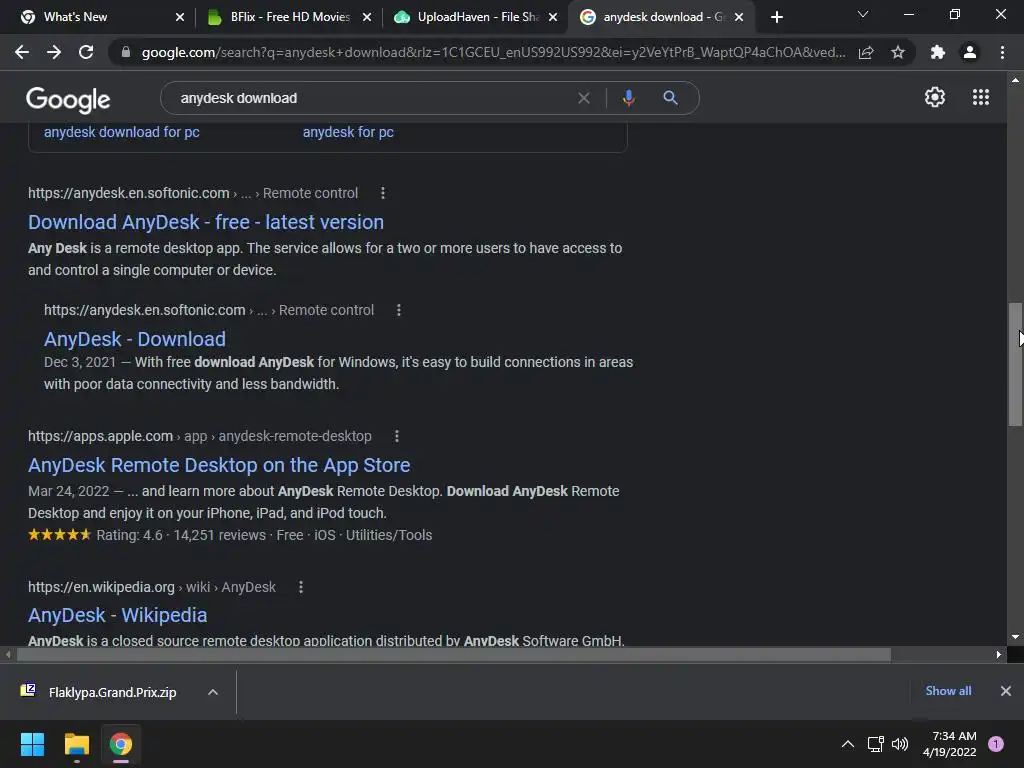Click the horizontal scroll right arrow
Screen dimensions: 1024x768
[999, 654]
